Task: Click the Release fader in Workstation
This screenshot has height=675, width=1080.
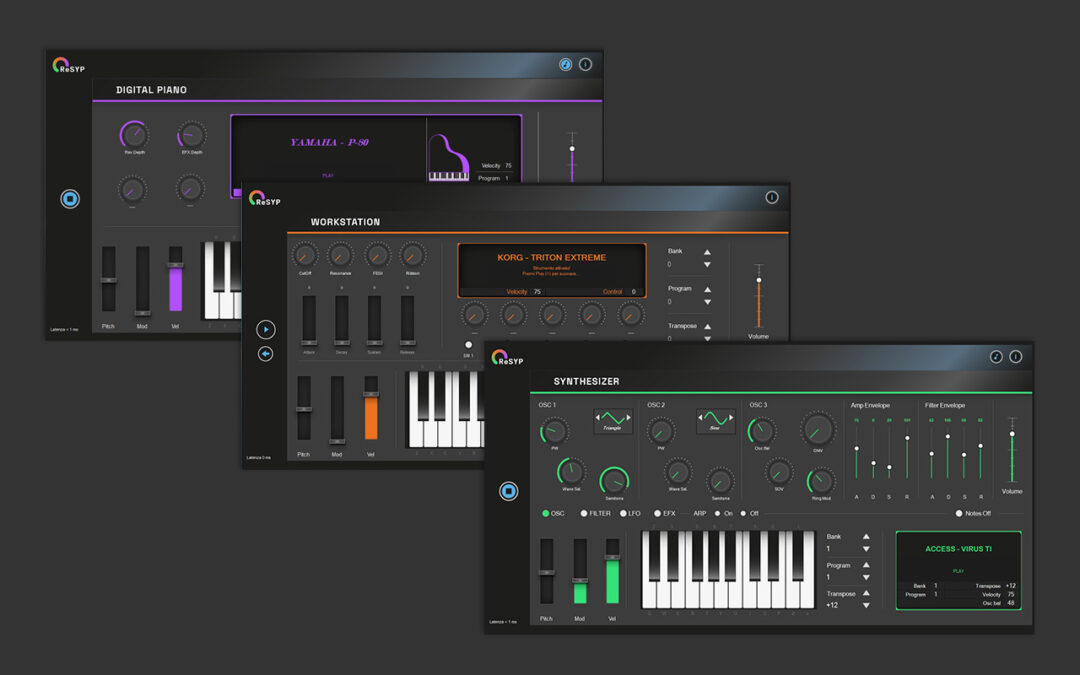Action: click(x=408, y=320)
